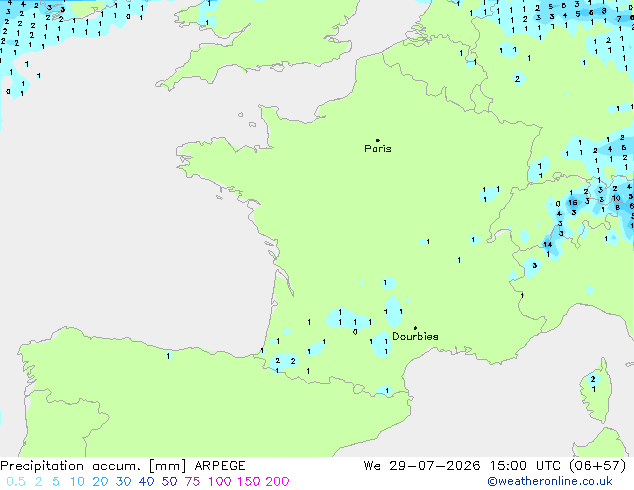This screenshot has width=634, height=490.
Task: Click the 0.5 legend value
Action: point(16,482)
